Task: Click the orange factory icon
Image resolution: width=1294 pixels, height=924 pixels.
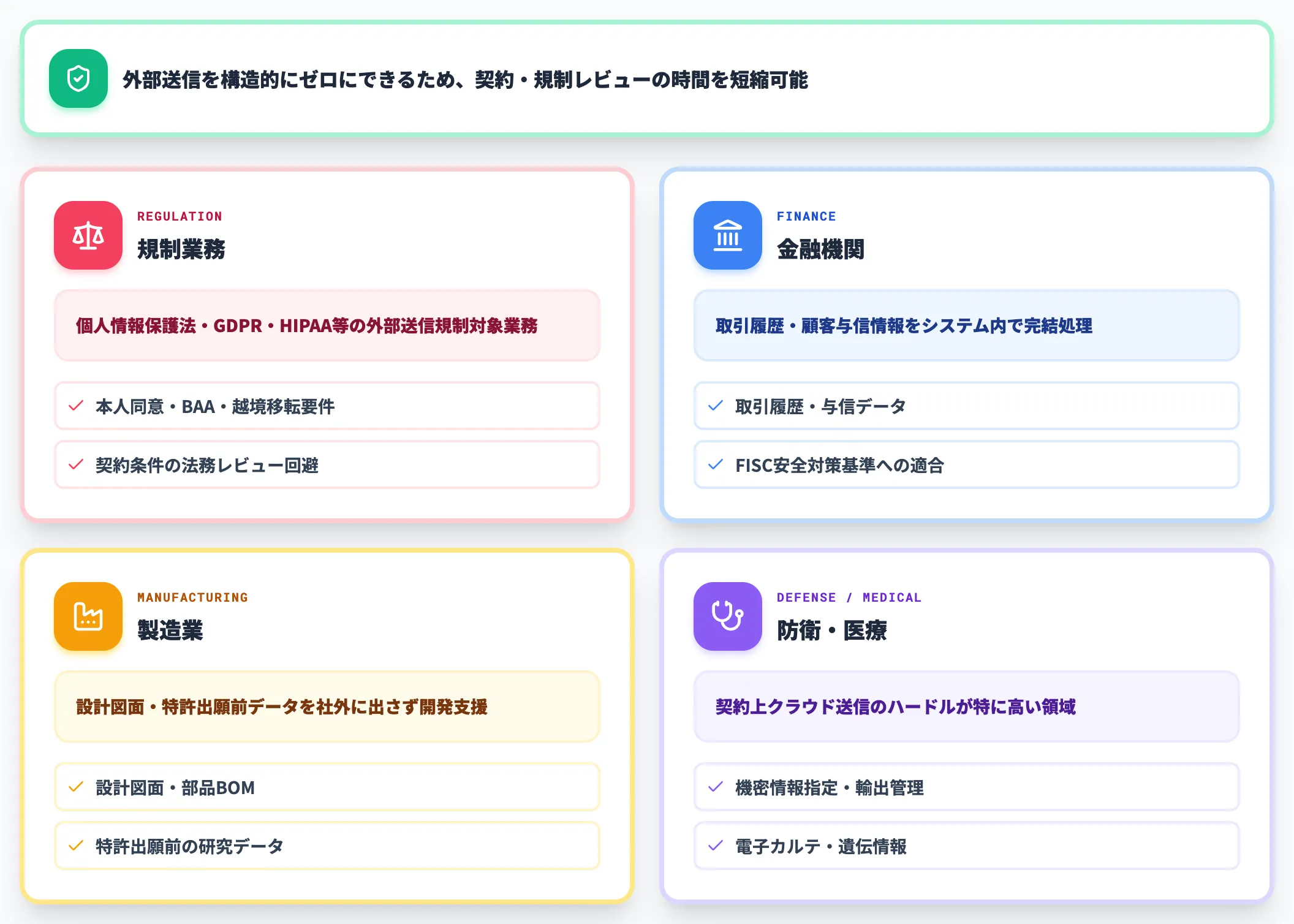Action: click(x=88, y=616)
